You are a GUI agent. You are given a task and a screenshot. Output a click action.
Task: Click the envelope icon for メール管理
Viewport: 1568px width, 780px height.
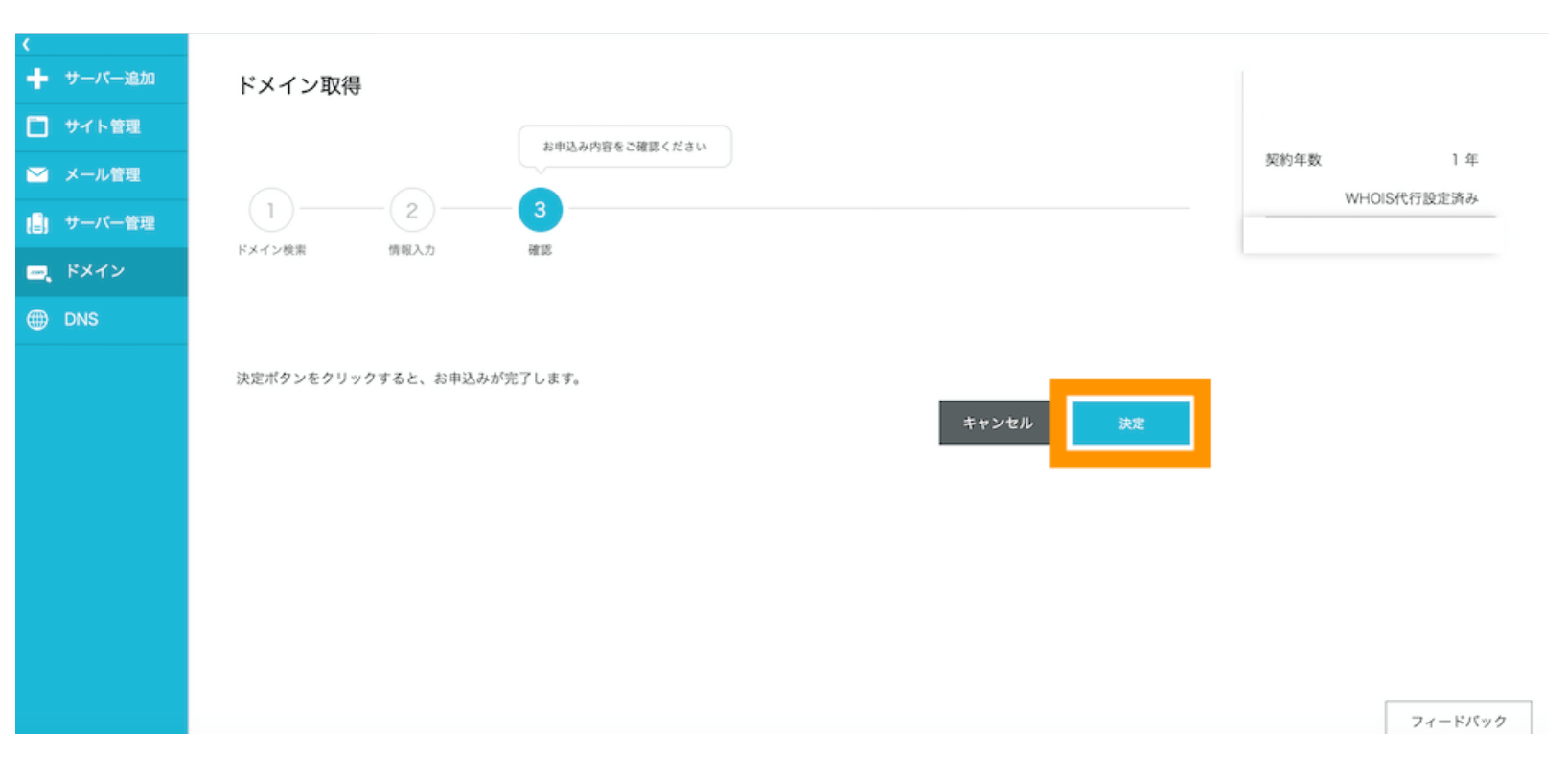click(x=37, y=174)
